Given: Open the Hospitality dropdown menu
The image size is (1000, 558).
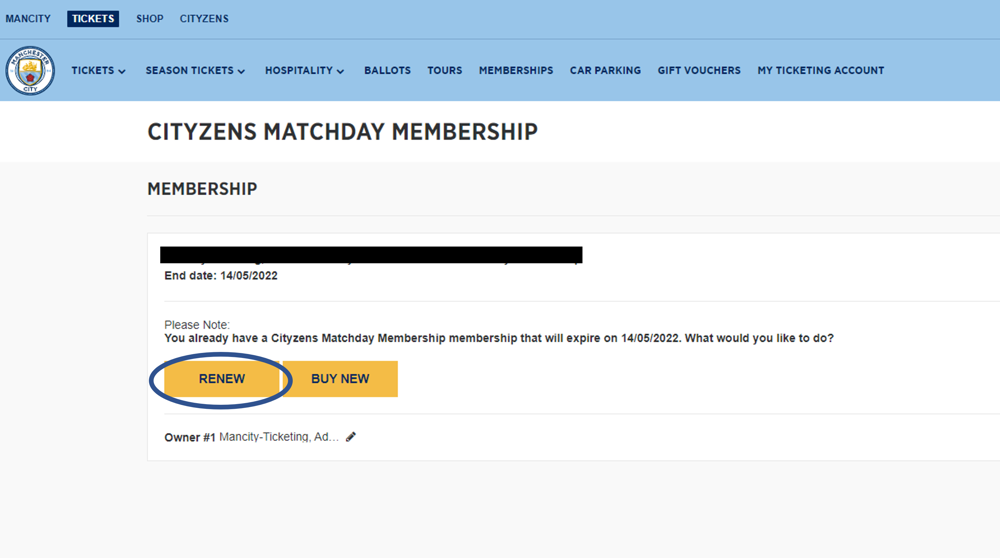Looking at the screenshot, I should (305, 71).
